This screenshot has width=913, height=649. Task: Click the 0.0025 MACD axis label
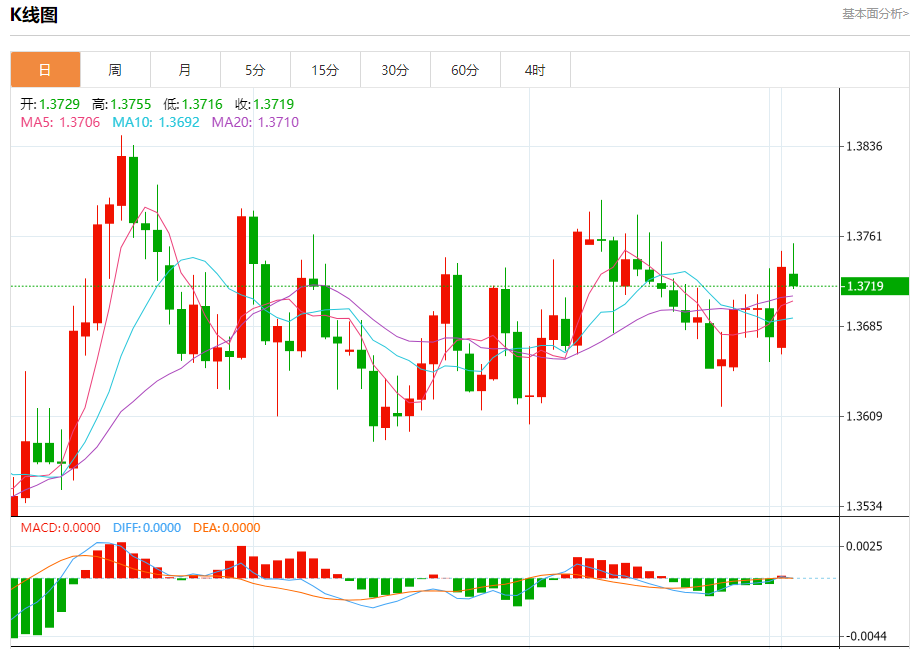(x=864, y=546)
